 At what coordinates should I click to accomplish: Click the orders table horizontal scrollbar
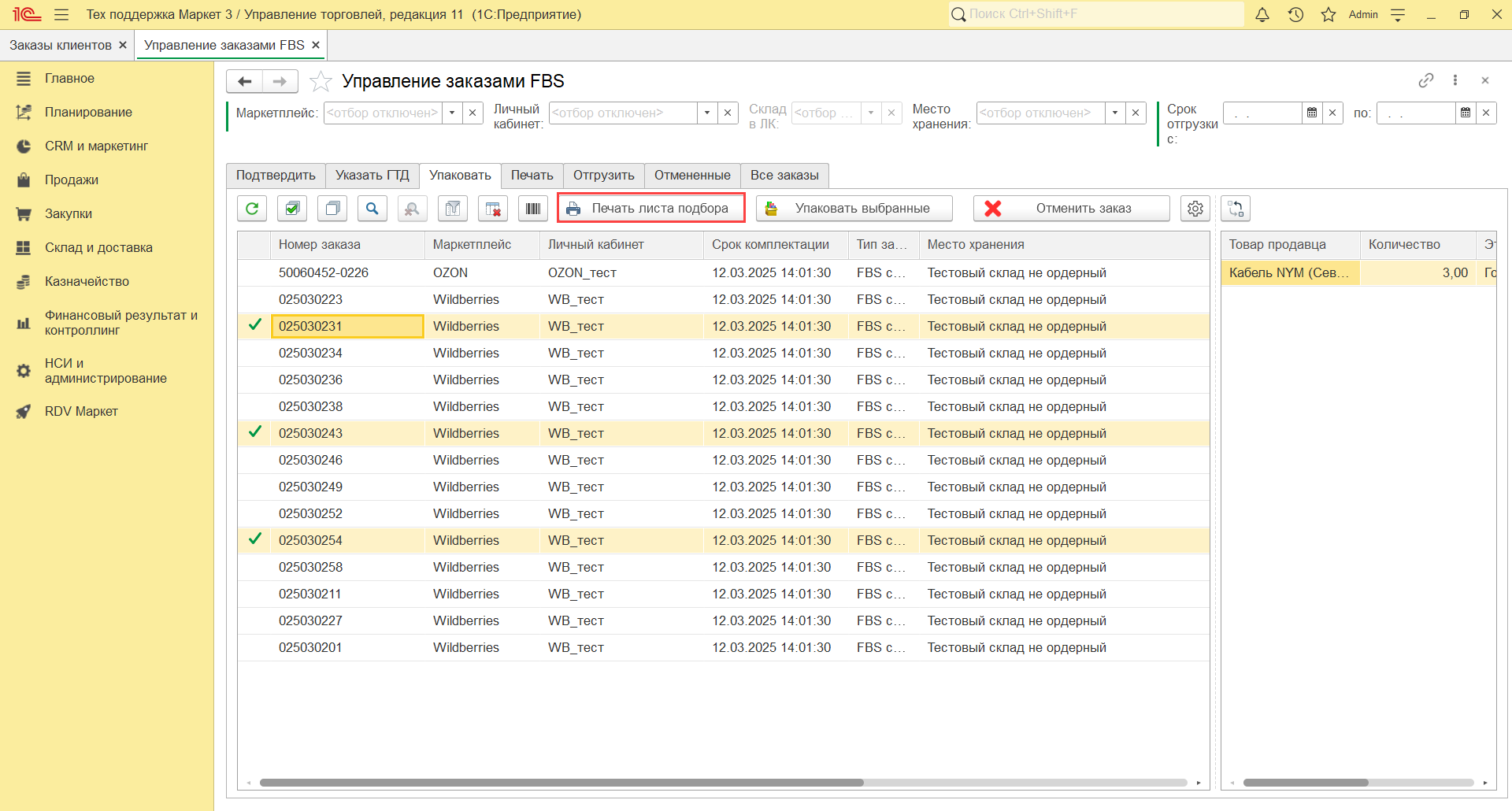click(x=561, y=783)
